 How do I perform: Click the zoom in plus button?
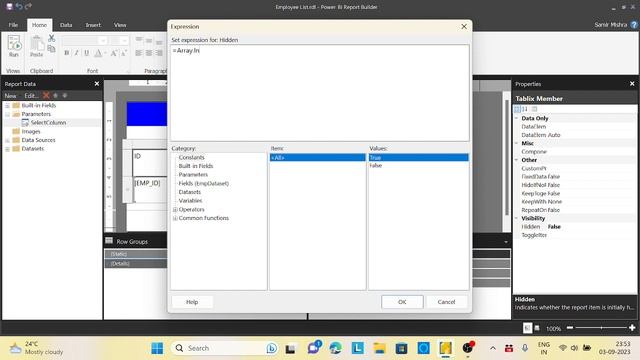tap(632, 328)
